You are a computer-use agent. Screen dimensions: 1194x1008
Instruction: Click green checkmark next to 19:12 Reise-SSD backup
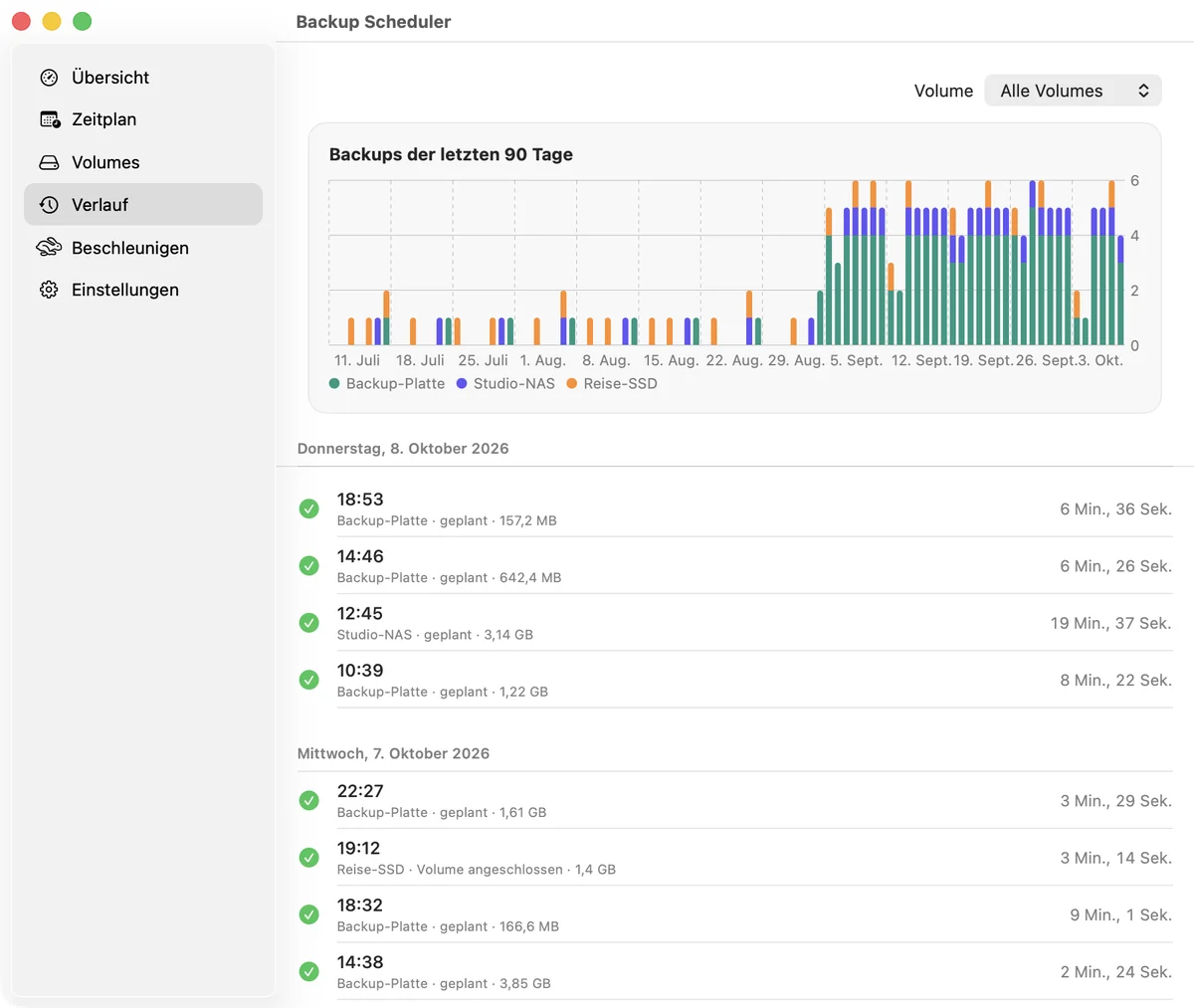coord(309,858)
